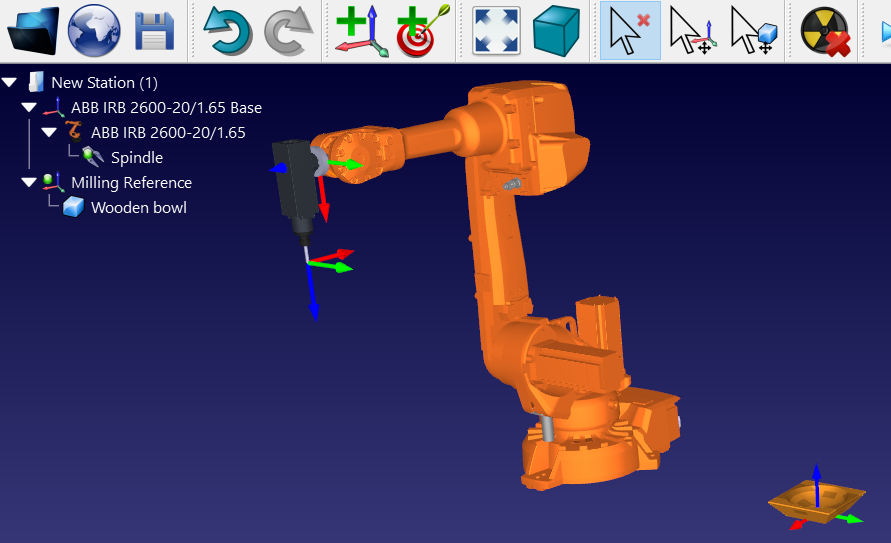Undo the last action

227,31
